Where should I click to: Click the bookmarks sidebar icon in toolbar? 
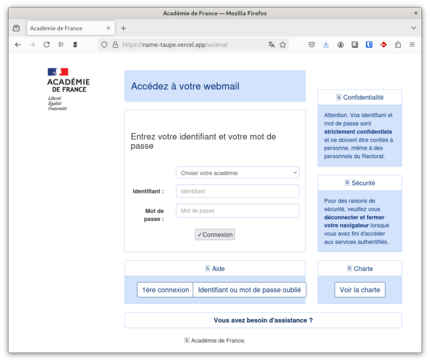pos(355,44)
